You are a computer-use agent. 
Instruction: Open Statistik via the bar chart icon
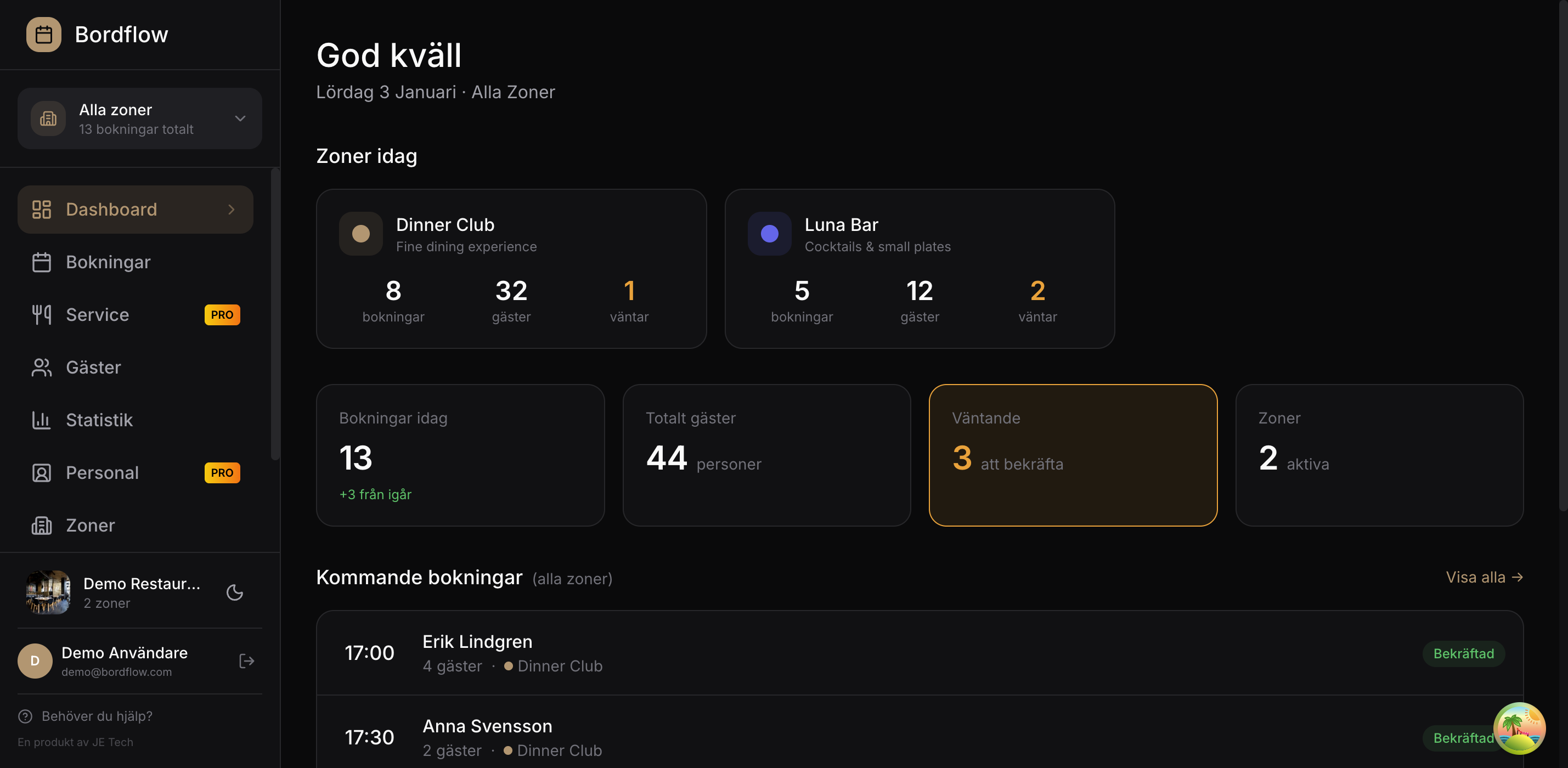tap(41, 420)
